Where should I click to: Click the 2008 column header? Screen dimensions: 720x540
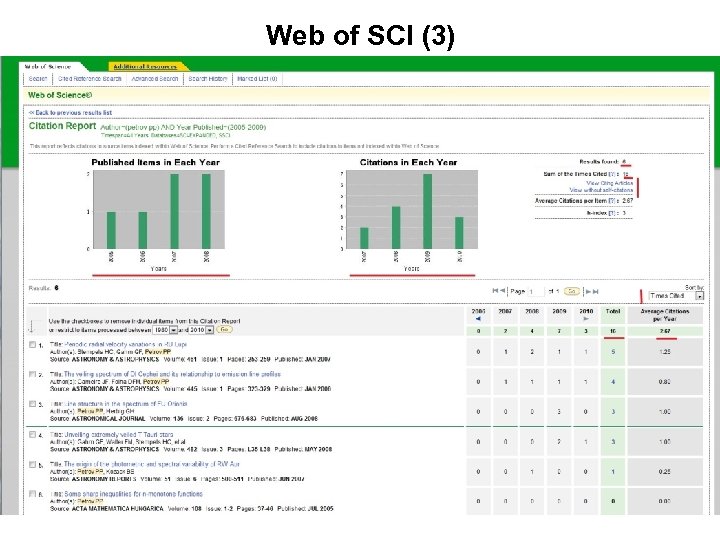pyautogui.click(x=532, y=311)
